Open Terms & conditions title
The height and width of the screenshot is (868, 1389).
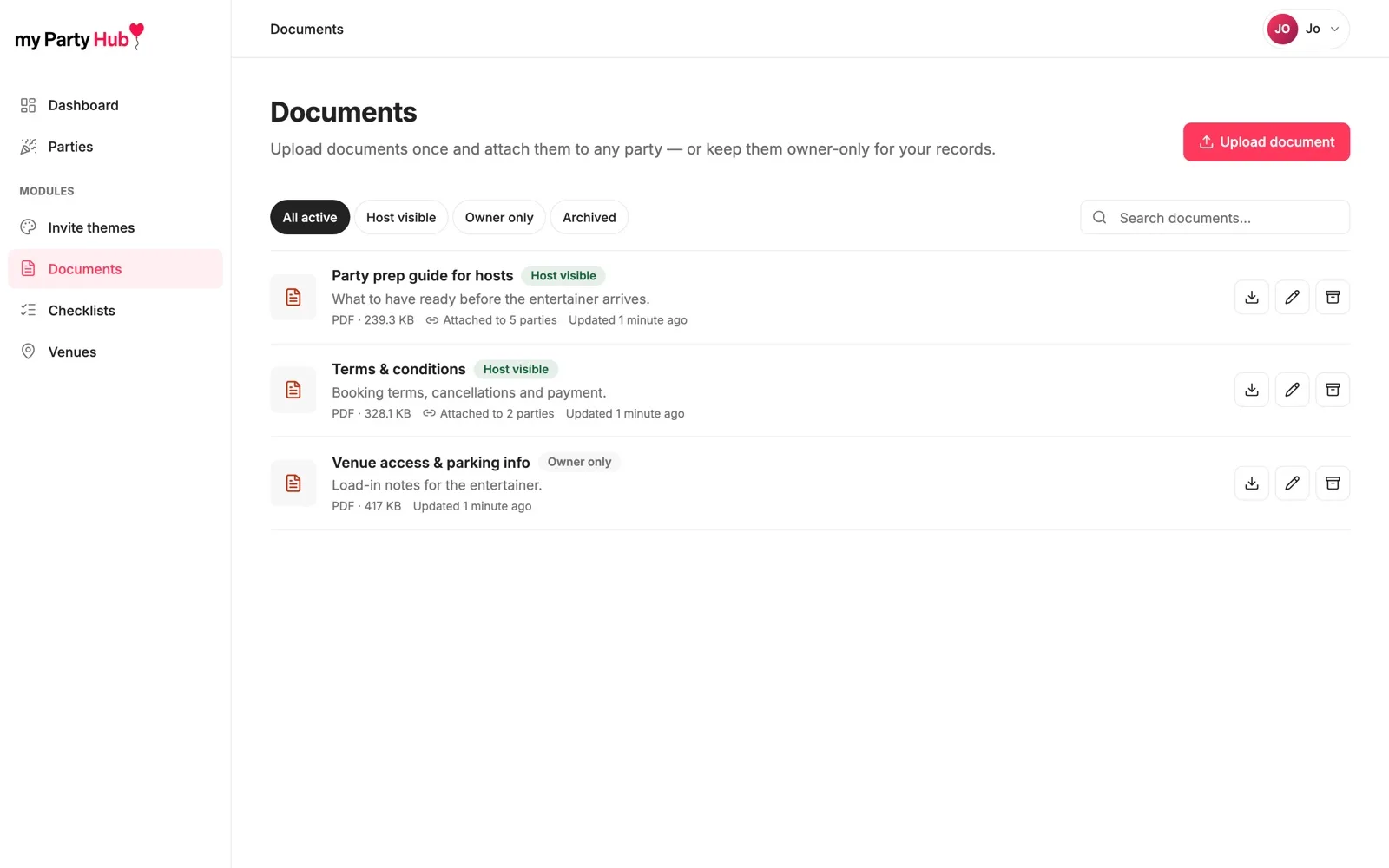click(398, 369)
